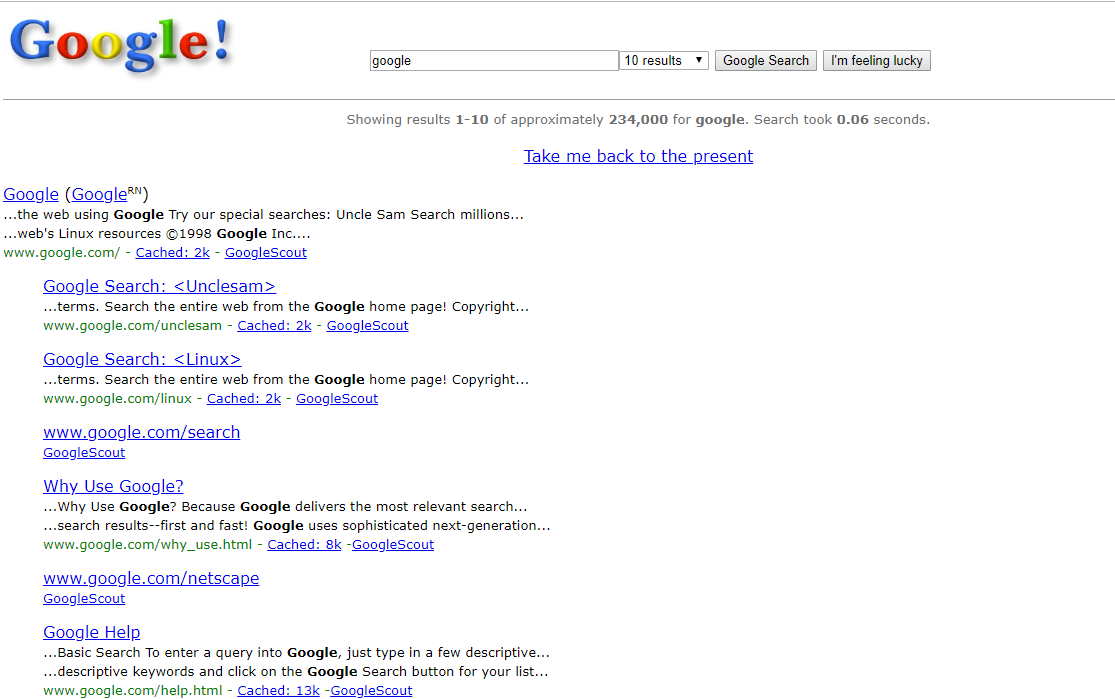Click the green URL text 'www.google.com/linux'
Viewport: 1115px width, 699px height.
coord(117,399)
